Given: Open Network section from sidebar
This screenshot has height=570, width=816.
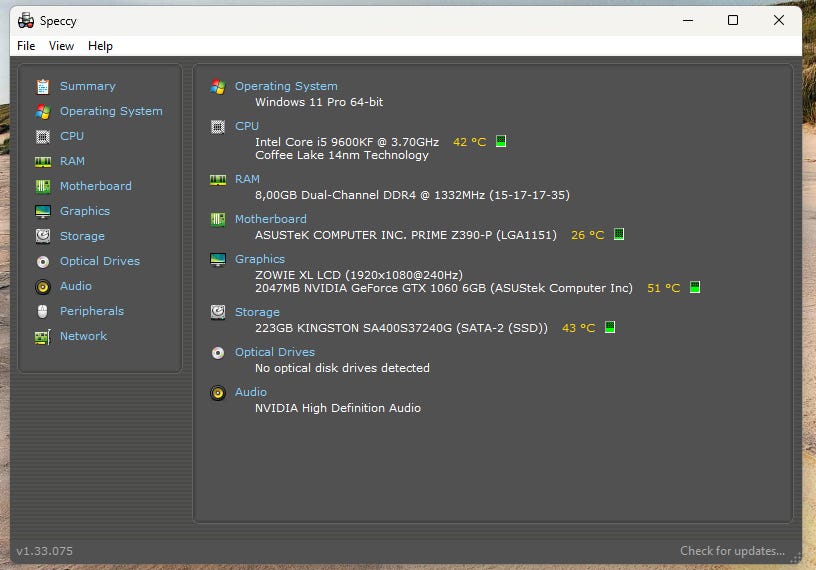Looking at the screenshot, I should pyautogui.click(x=83, y=336).
